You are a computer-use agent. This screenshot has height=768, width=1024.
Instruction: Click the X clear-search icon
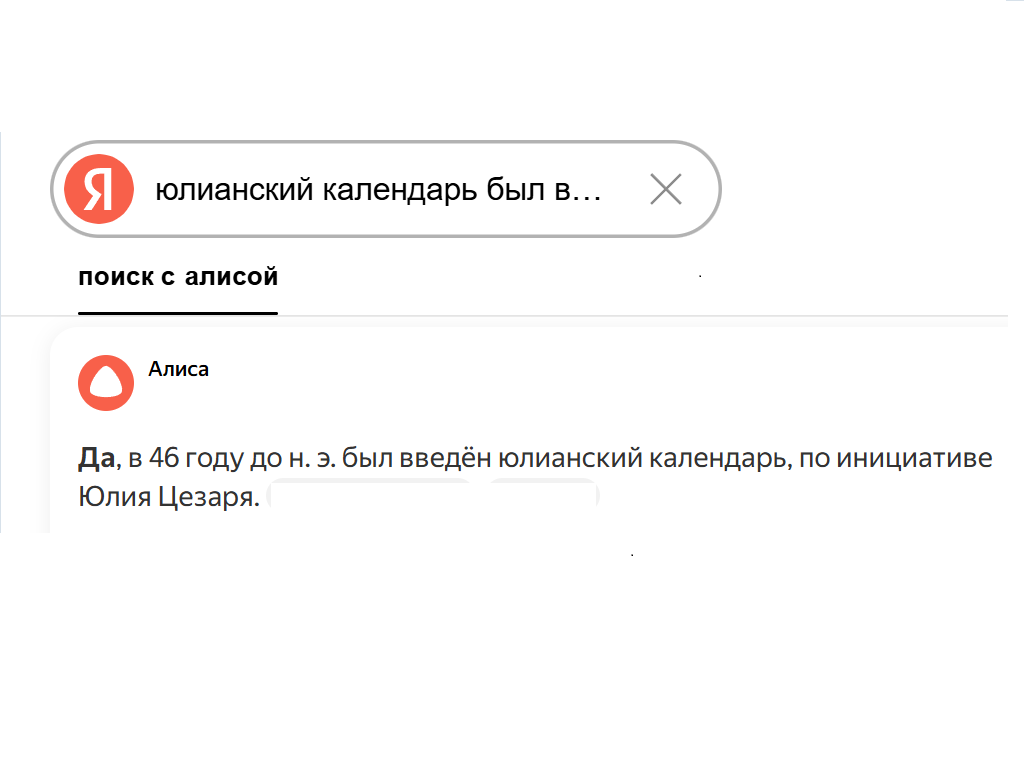[x=666, y=188]
